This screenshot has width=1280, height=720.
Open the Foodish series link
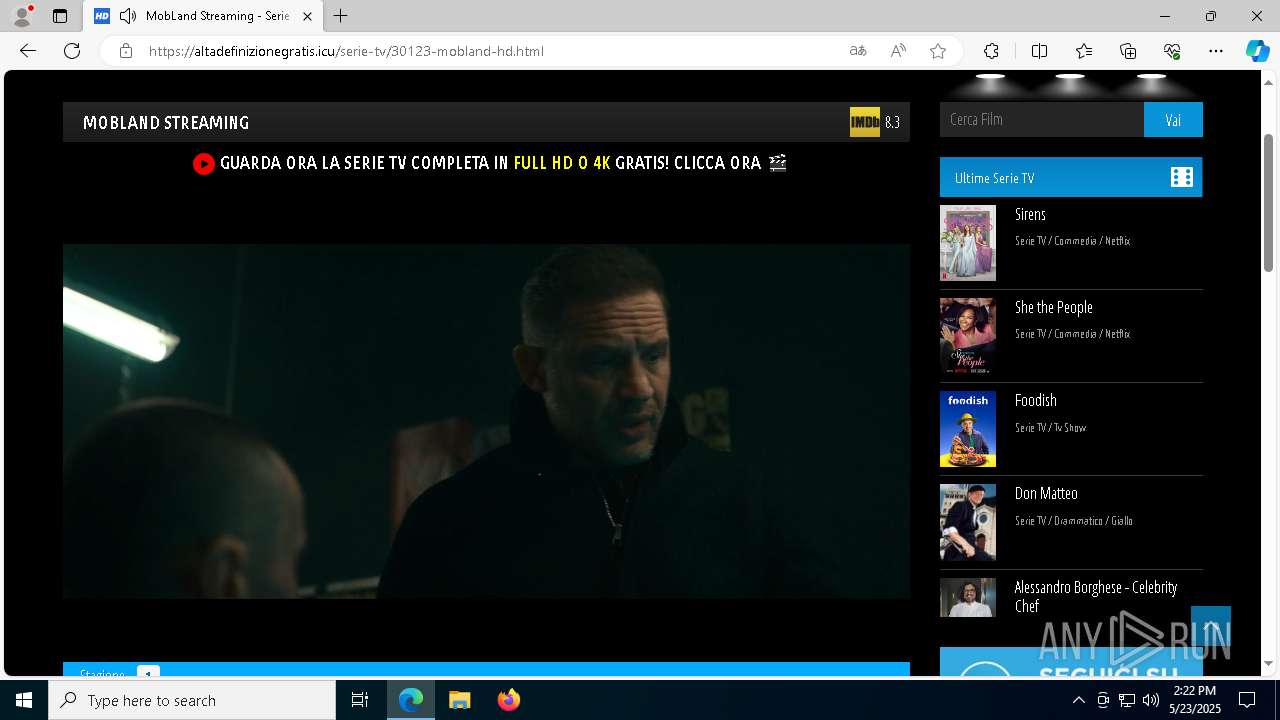click(1036, 400)
